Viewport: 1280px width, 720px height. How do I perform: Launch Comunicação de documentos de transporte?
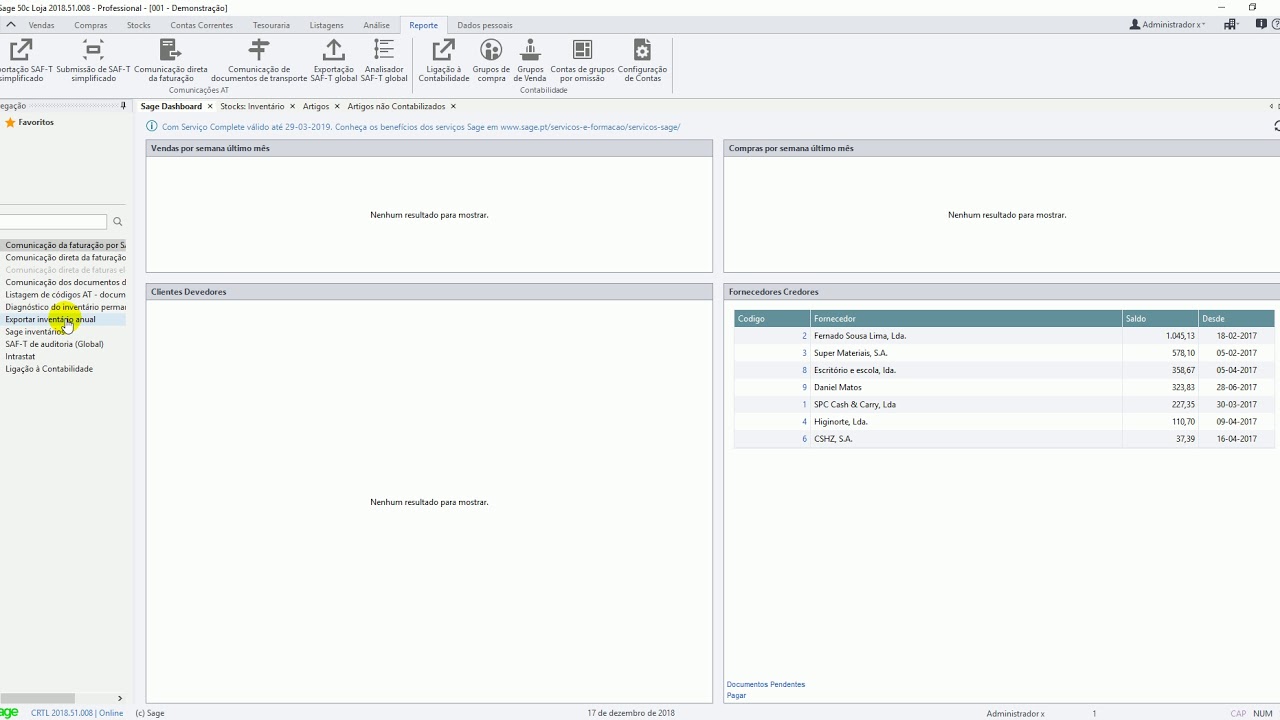click(x=259, y=61)
